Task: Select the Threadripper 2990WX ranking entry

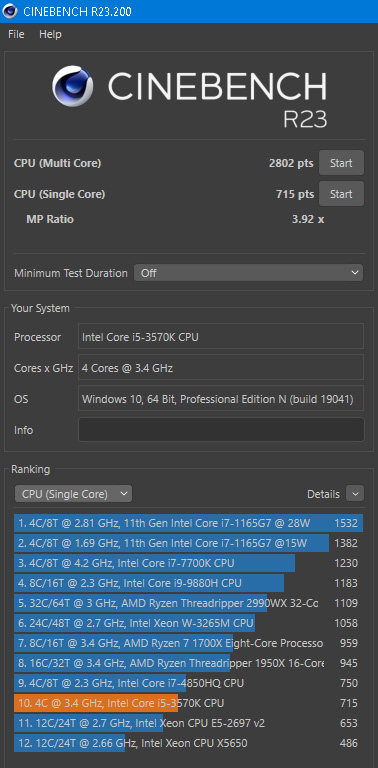Action: 189,603
